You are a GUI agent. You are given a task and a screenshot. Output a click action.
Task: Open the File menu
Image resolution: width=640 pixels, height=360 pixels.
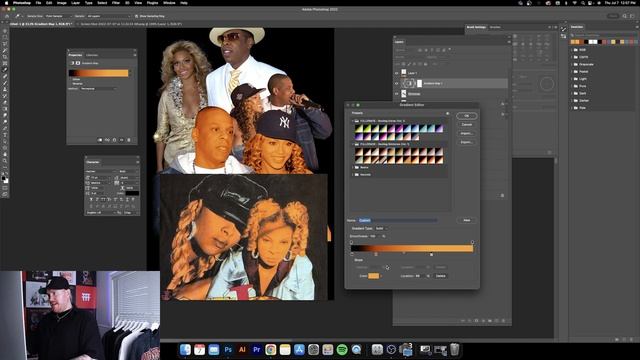(38, 3)
